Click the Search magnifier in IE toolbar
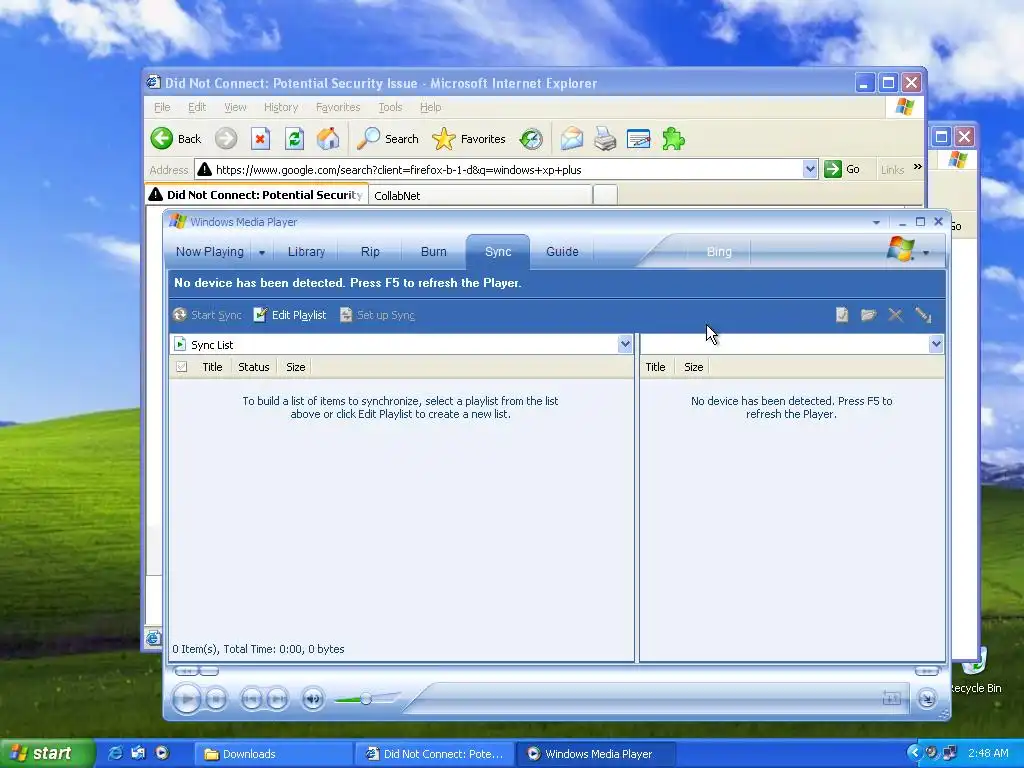This screenshot has height=768, width=1024. [368, 138]
